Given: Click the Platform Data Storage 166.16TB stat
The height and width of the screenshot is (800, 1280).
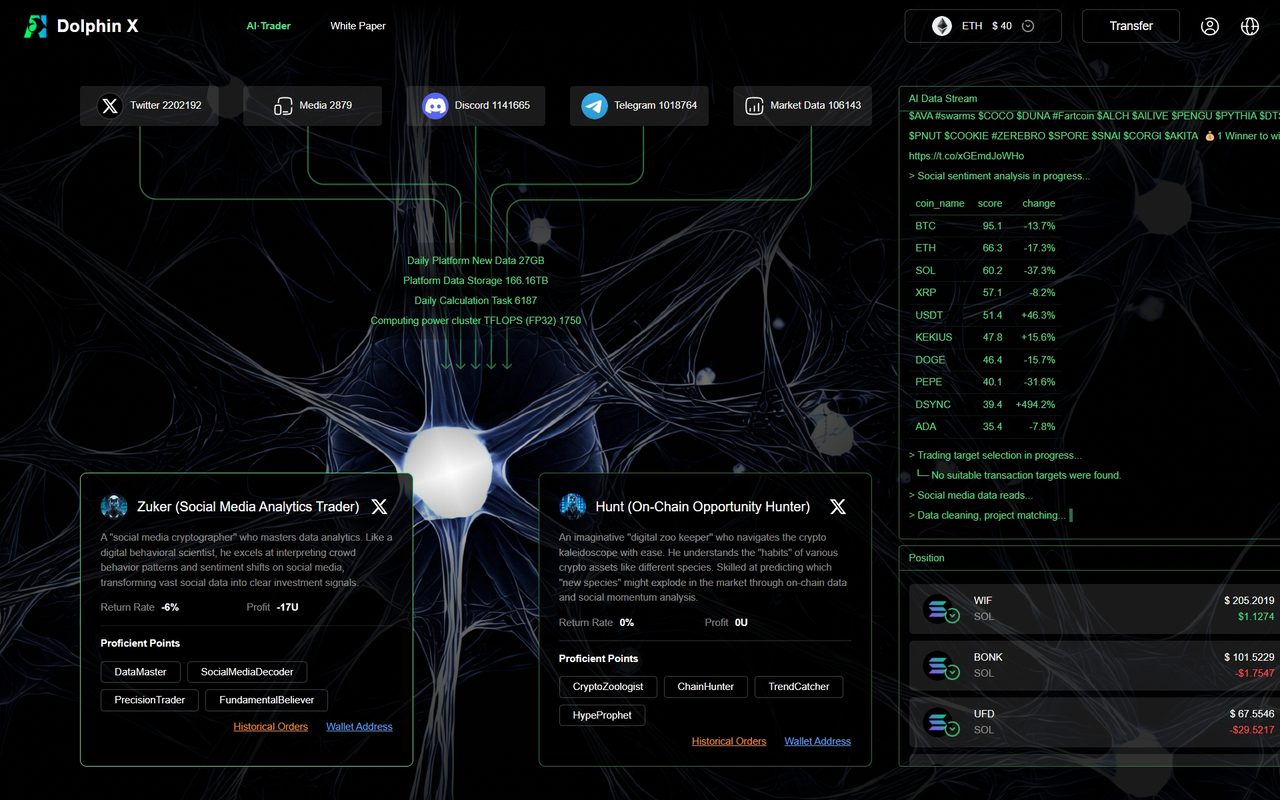Looking at the screenshot, I should click(476, 281).
